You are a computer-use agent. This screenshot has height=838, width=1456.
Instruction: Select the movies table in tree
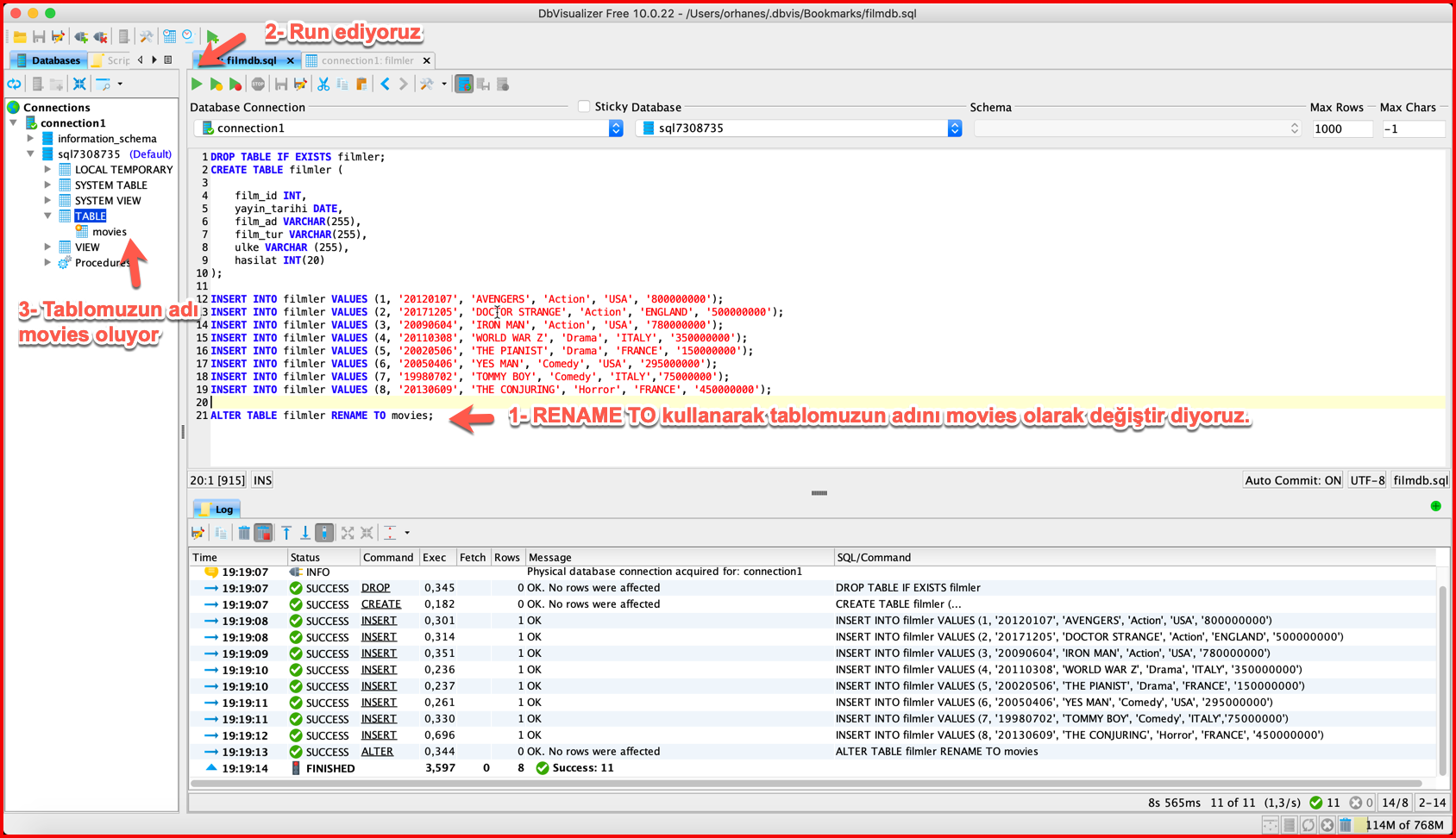coord(110,232)
